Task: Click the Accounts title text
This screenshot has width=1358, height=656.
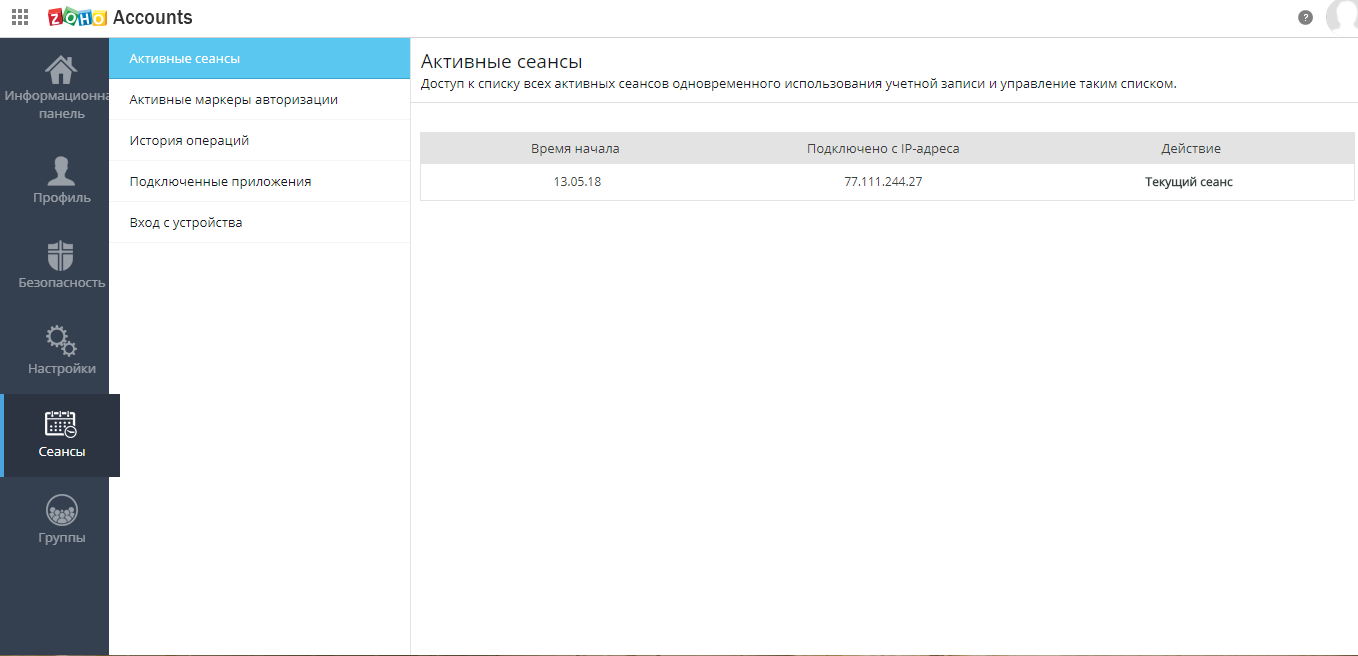Action: point(153,17)
